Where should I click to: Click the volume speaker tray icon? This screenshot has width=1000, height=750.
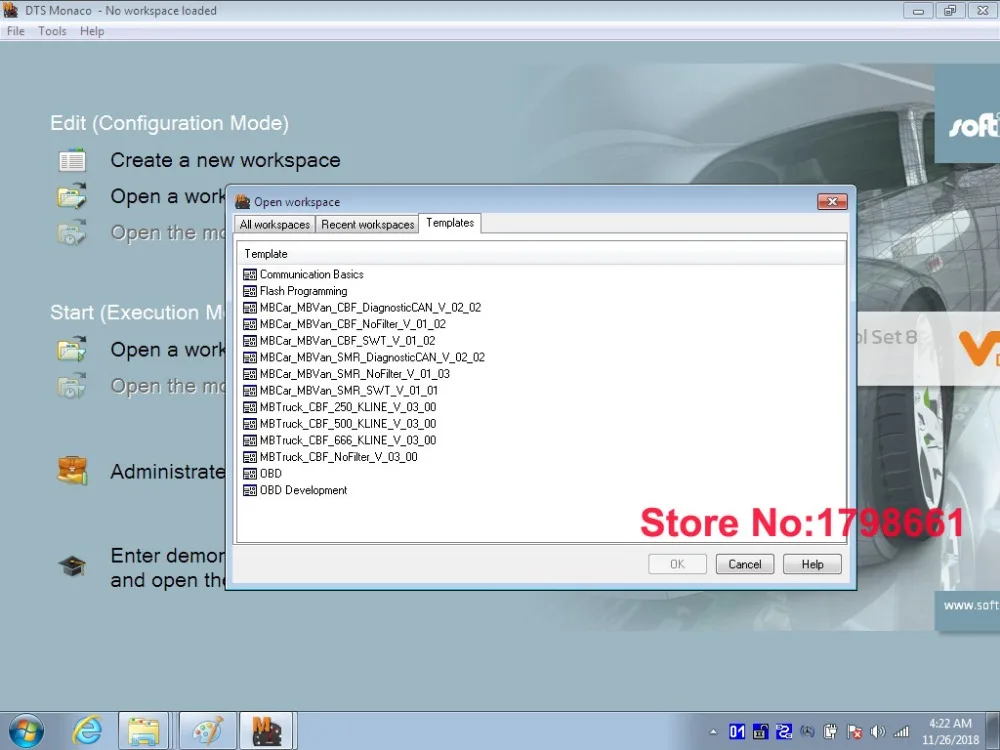tap(878, 732)
